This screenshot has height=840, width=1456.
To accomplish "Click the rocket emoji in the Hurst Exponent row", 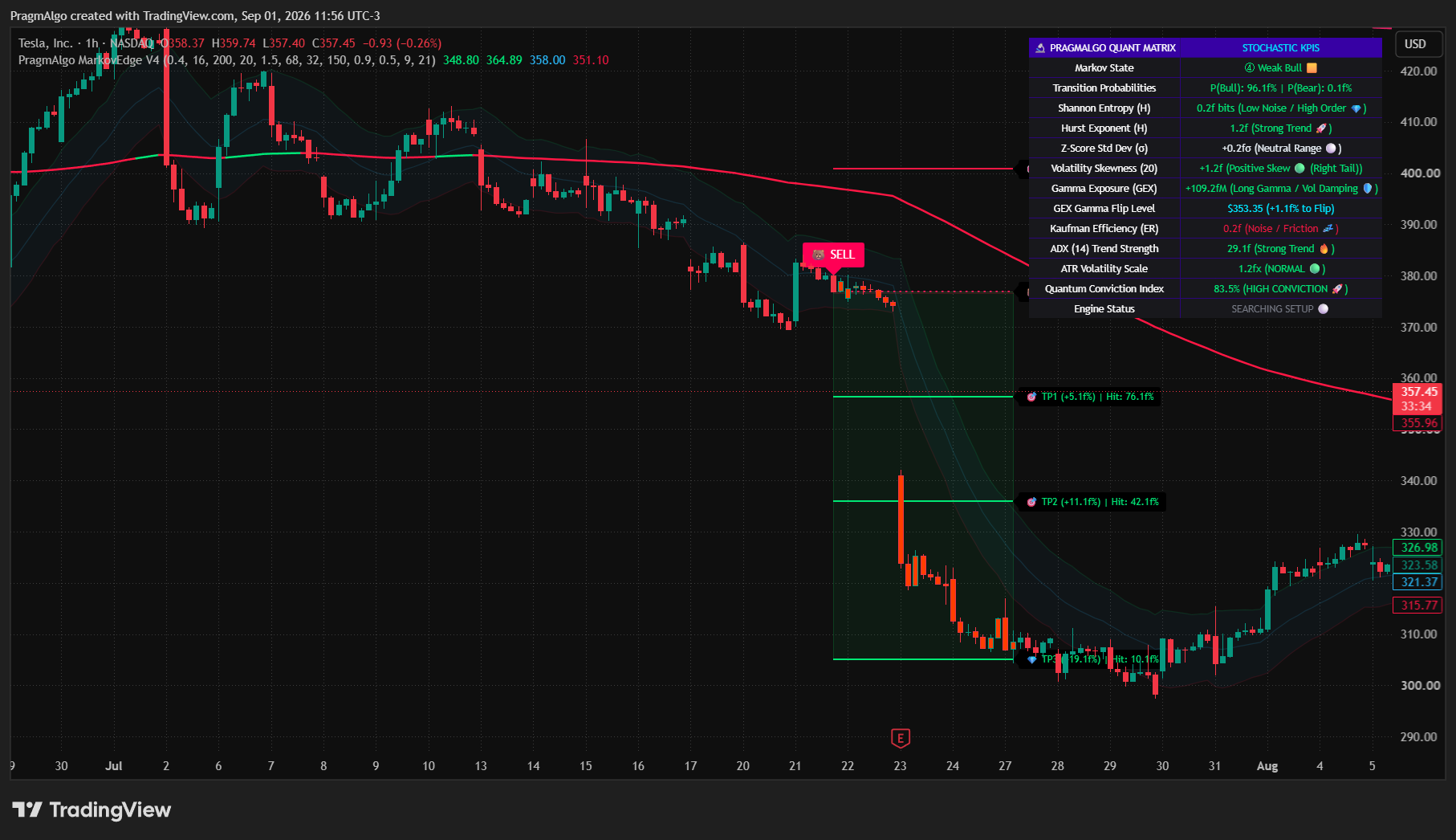I will [1321, 128].
